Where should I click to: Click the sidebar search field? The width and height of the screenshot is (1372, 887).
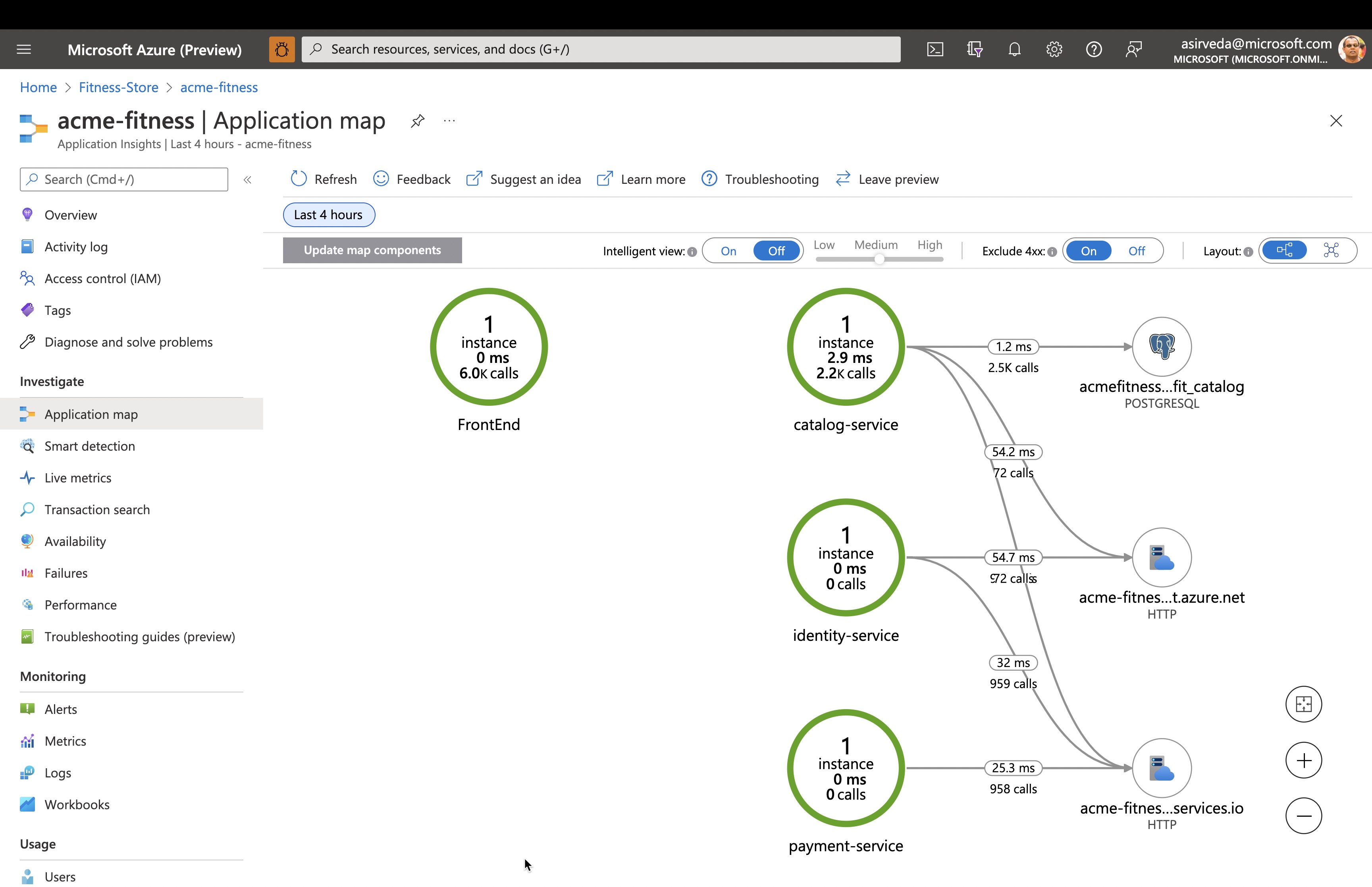click(x=124, y=180)
